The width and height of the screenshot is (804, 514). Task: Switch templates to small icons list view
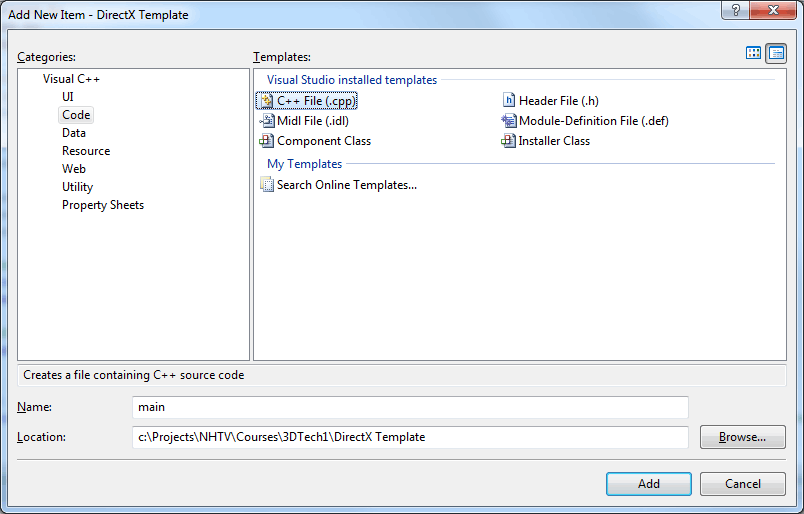pyautogui.click(x=776, y=53)
